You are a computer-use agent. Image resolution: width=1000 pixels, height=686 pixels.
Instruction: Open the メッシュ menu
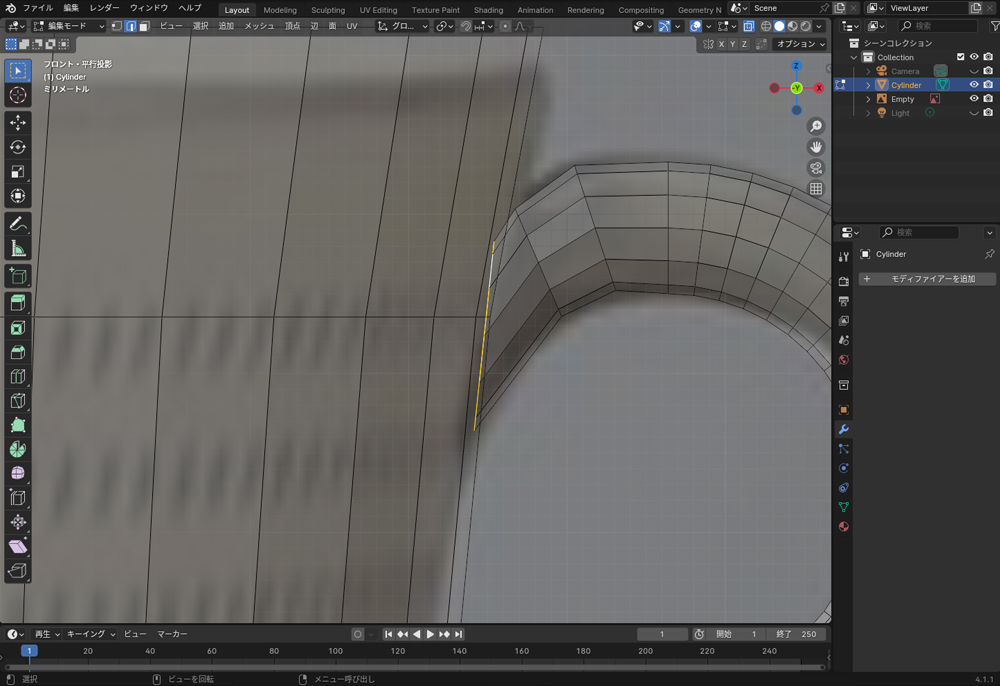click(259, 26)
